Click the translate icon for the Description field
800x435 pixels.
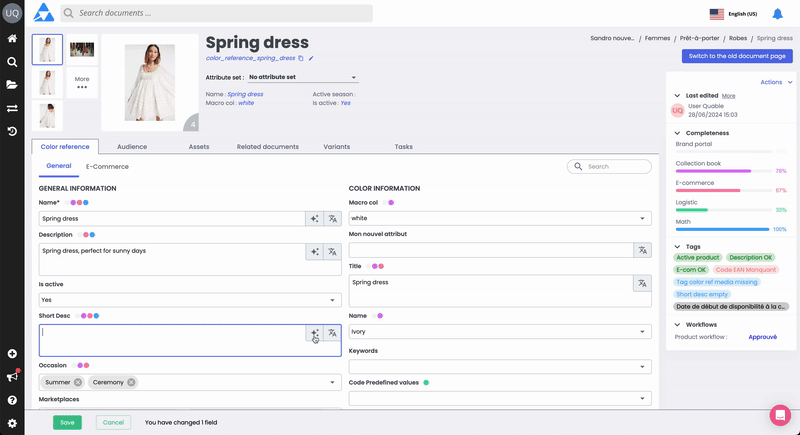pyautogui.click(x=332, y=251)
